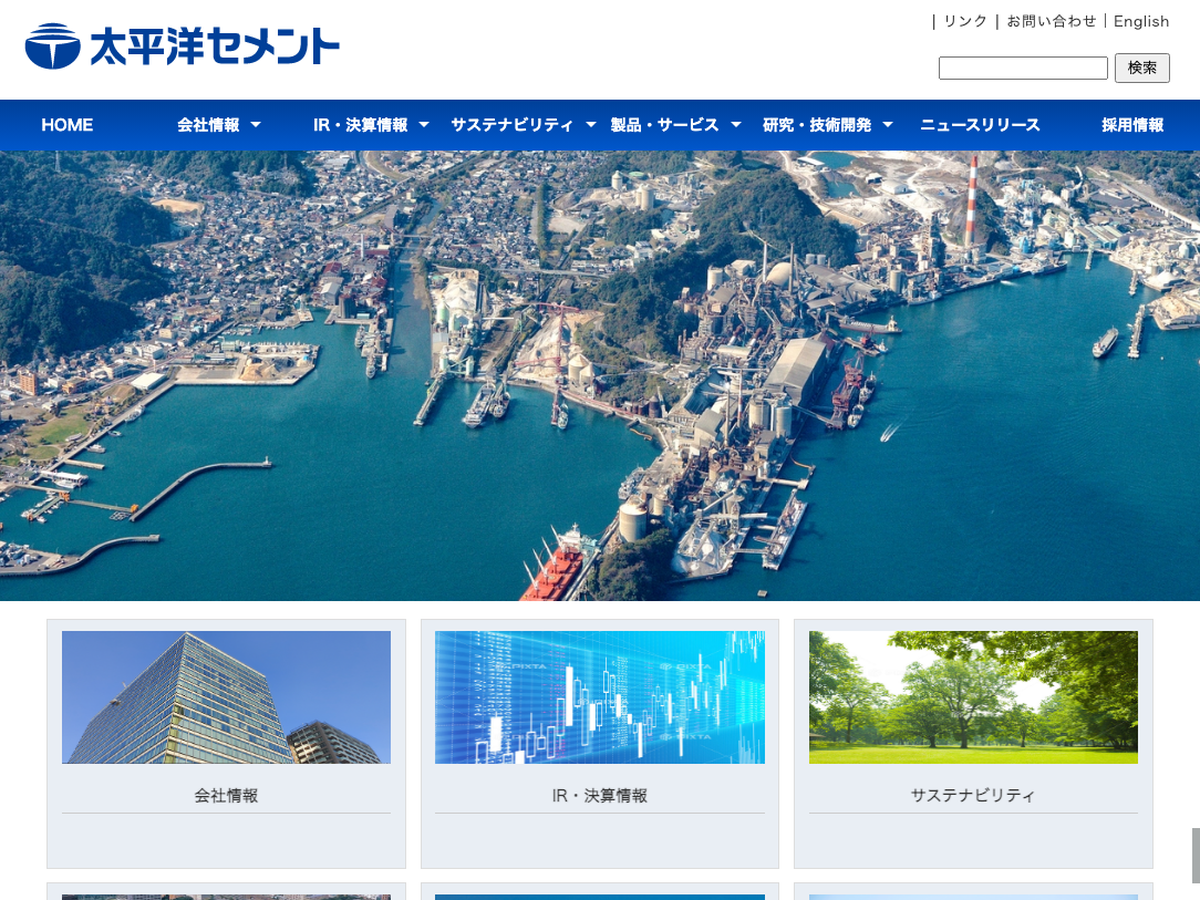
Task: Click the Taiheiyo Cement logo
Action: click(x=182, y=46)
